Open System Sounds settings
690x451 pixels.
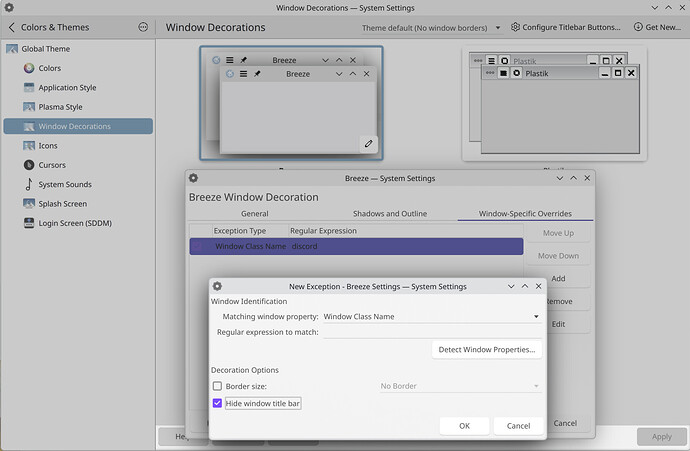click(x=64, y=184)
